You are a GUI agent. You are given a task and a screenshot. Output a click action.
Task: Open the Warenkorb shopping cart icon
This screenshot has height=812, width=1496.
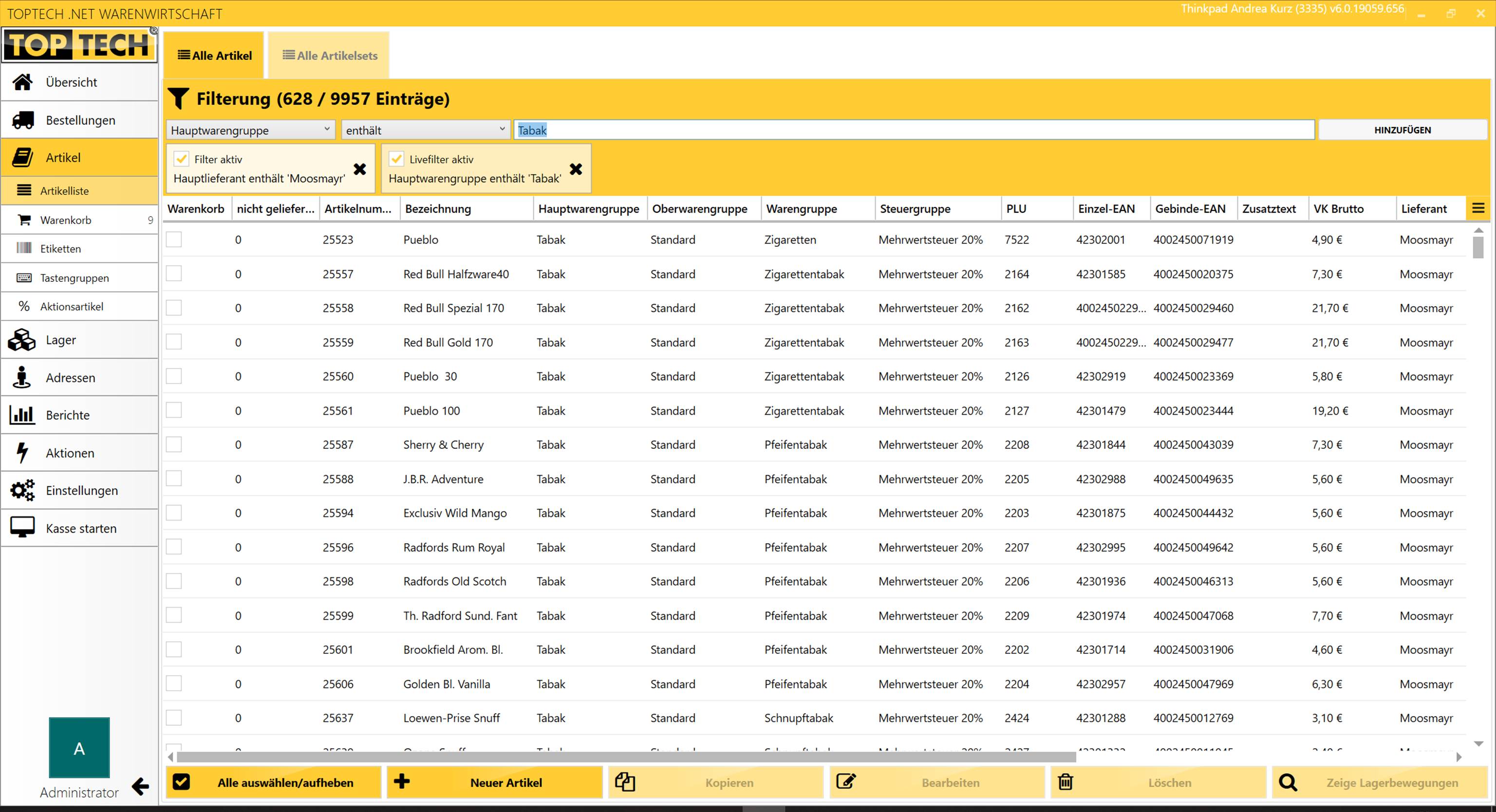pyautogui.click(x=24, y=220)
